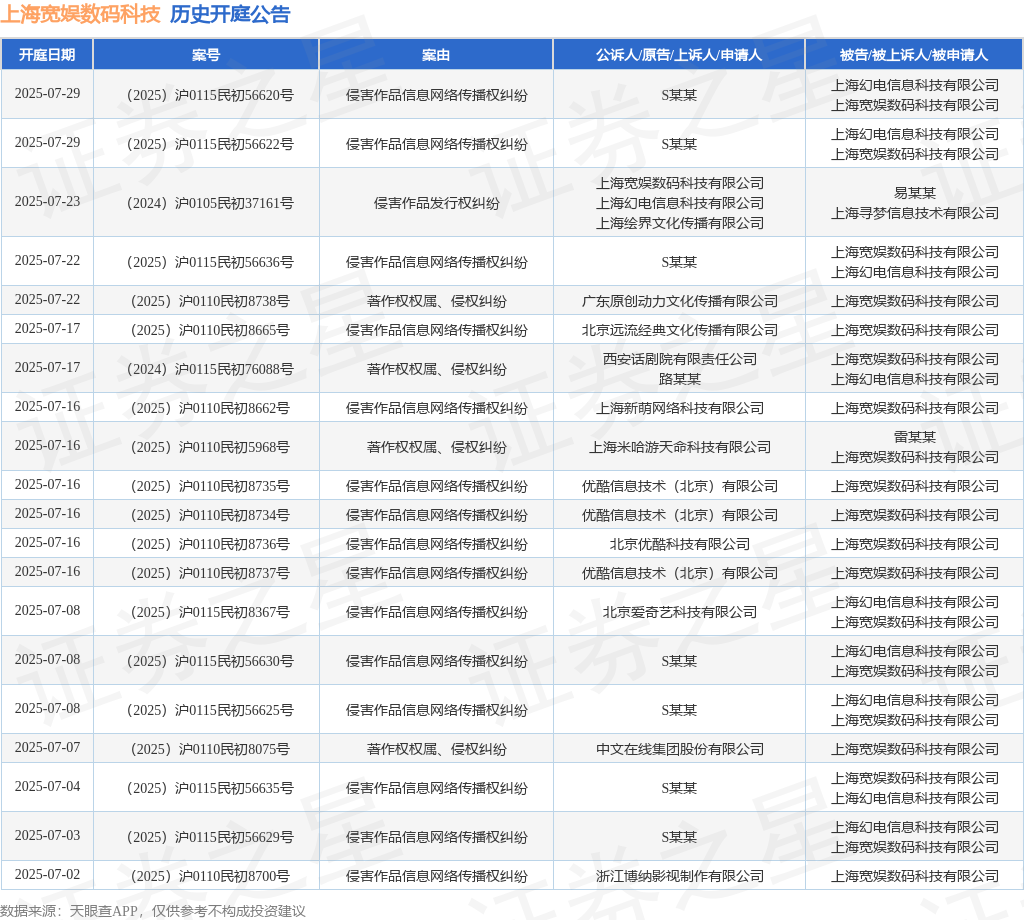The image size is (1024, 920).
Task: Click the date 2025-07-07
Action: 47,747
